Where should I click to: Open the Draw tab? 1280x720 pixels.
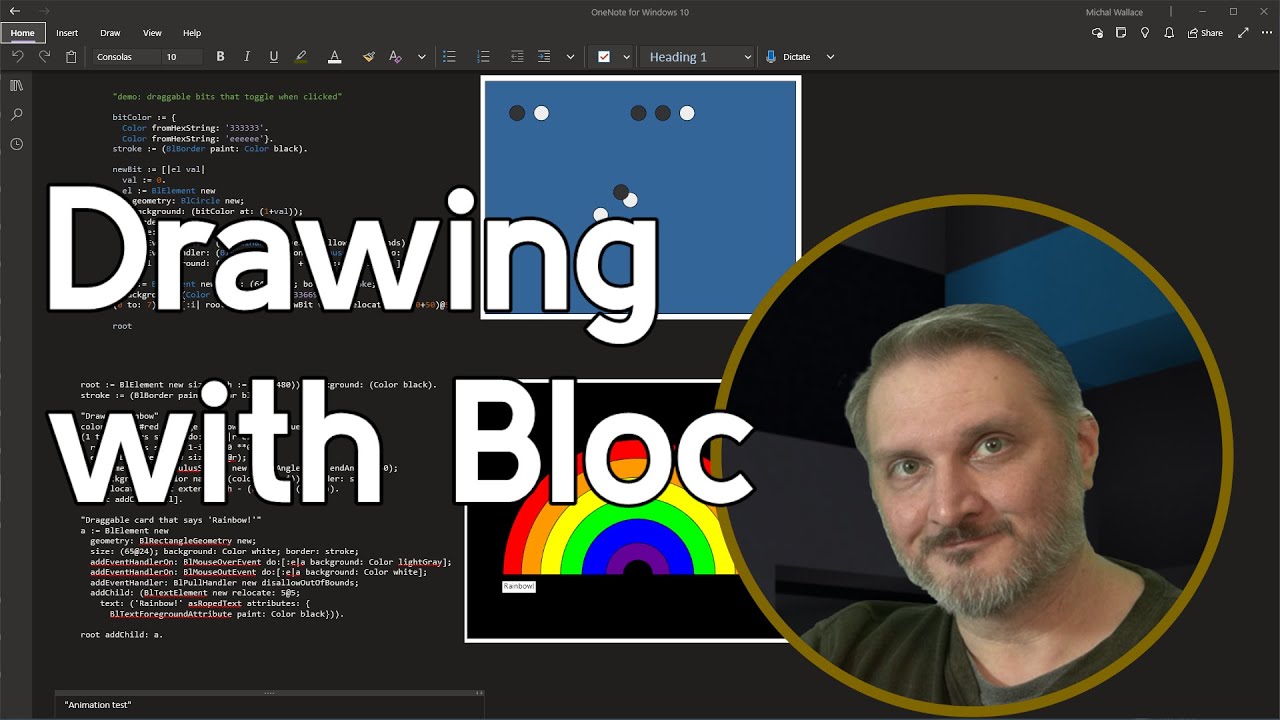tap(110, 33)
